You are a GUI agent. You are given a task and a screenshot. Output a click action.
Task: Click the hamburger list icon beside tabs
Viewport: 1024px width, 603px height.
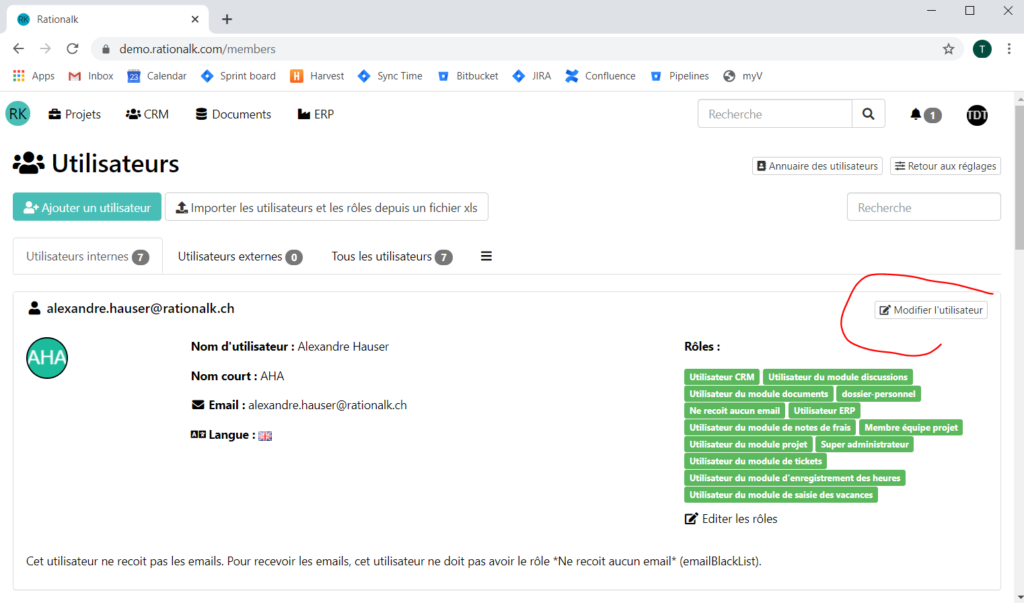tap(487, 256)
